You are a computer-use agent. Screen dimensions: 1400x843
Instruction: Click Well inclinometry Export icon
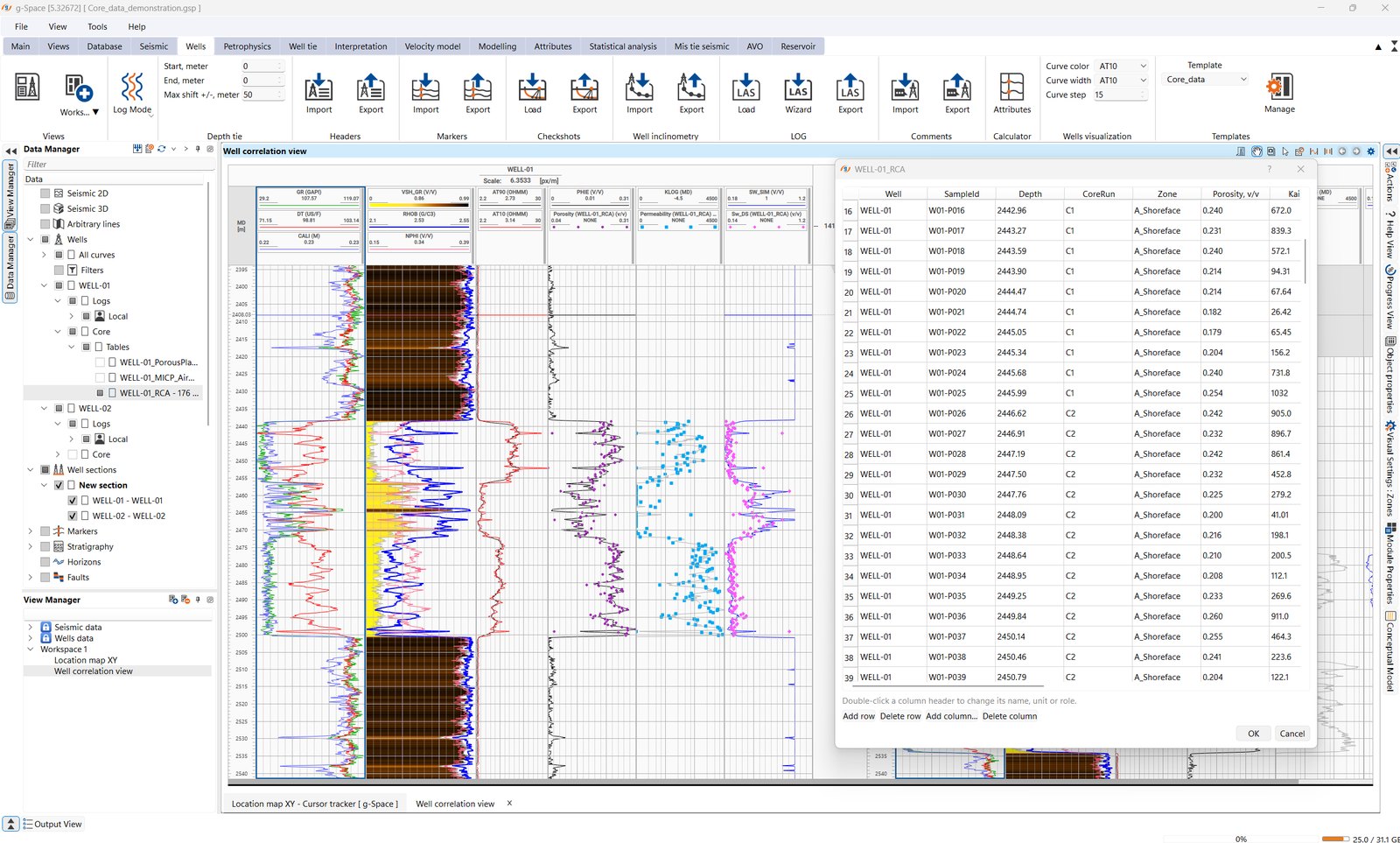(x=691, y=88)
